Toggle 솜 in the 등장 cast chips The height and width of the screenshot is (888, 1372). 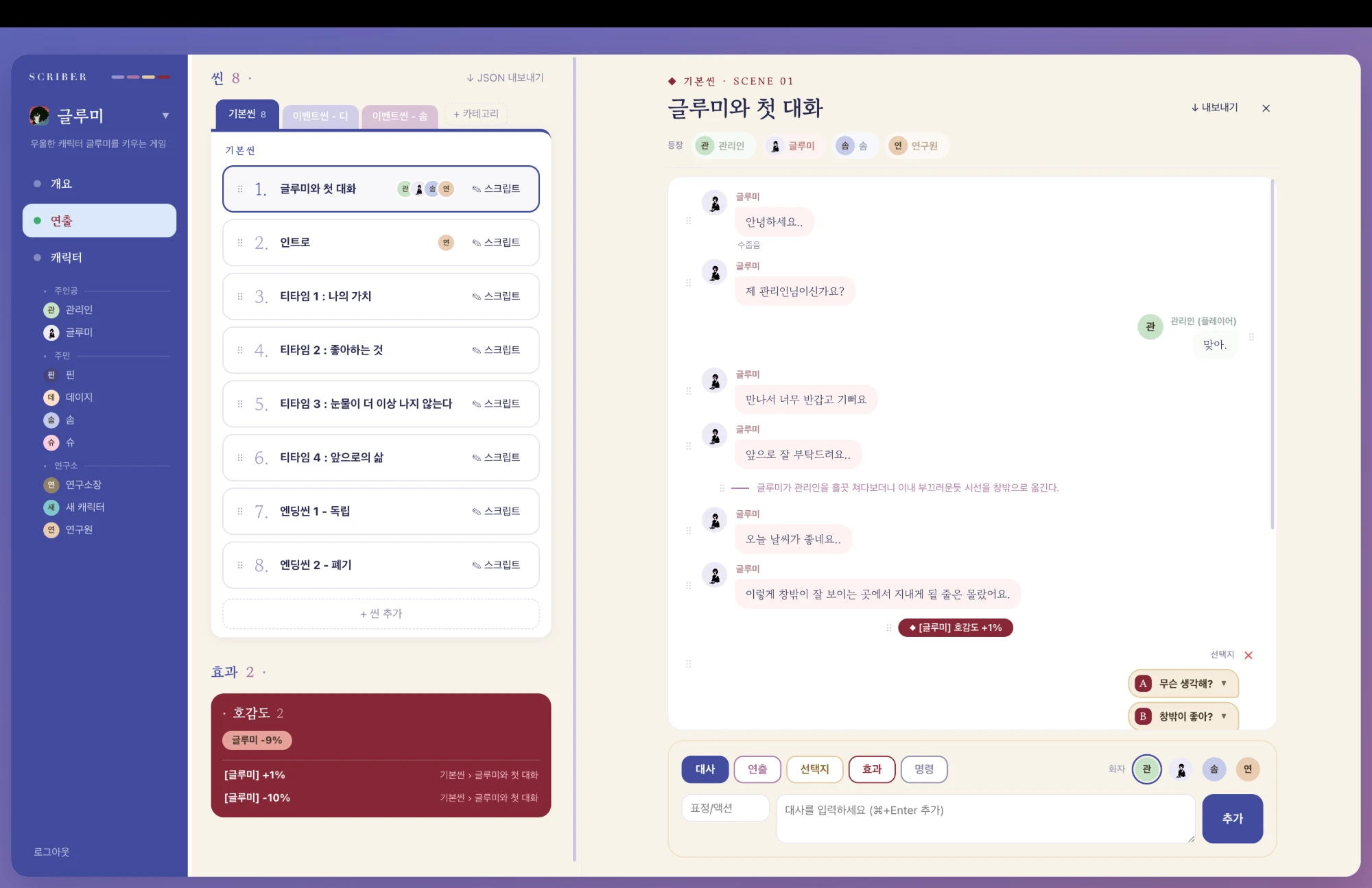855,146
